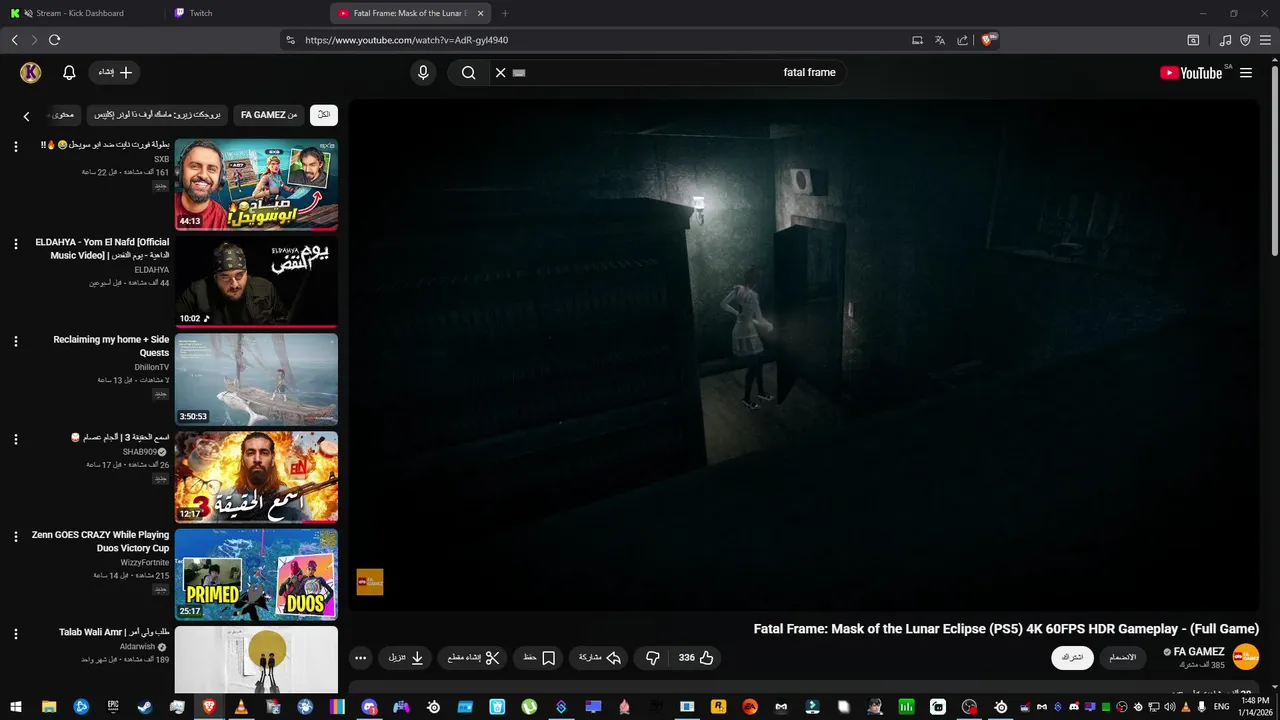Open the Brave playlist music-note icon
1280x720 pixels.
pos(1226,40)
